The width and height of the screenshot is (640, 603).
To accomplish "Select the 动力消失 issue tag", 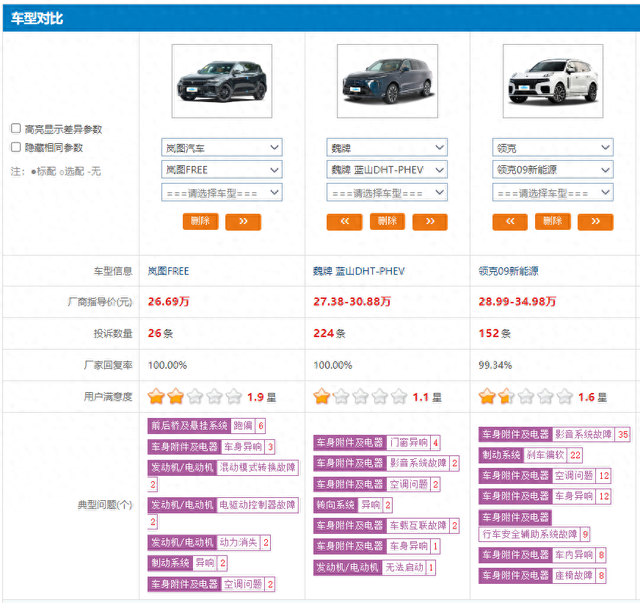I will [x=209, y=543].
